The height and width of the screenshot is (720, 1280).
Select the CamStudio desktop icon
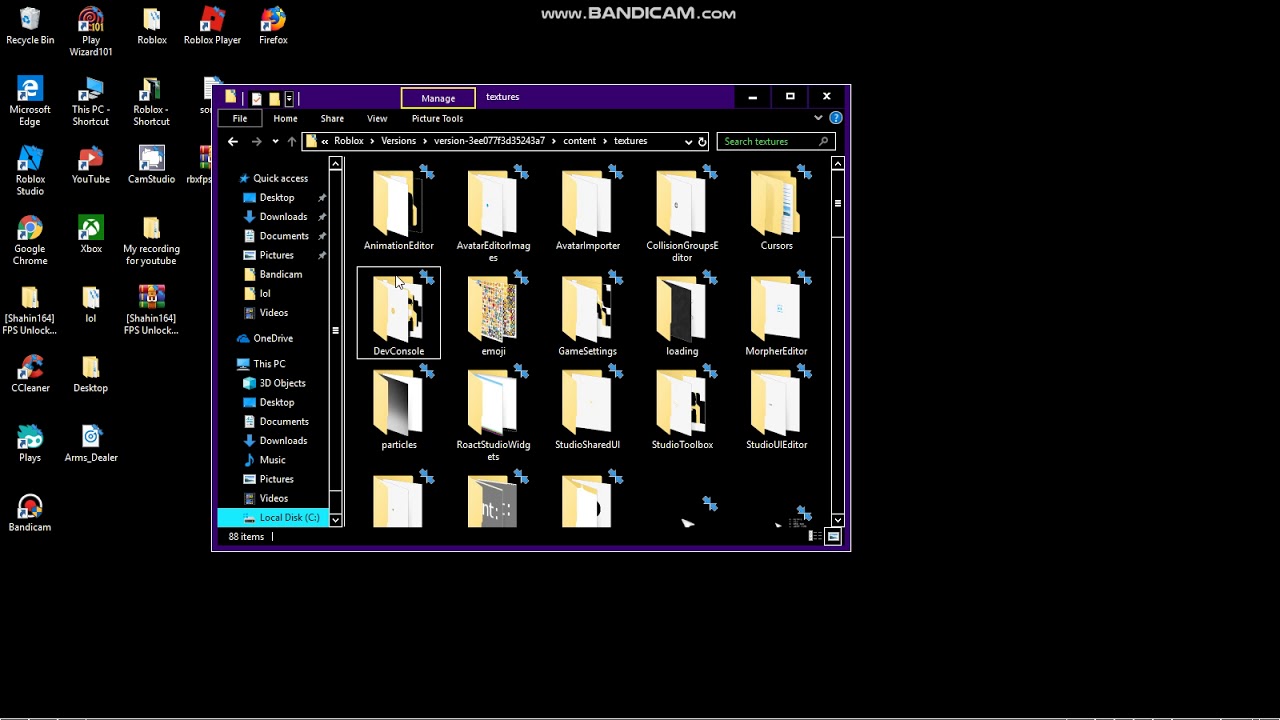[x=151, y=166]
